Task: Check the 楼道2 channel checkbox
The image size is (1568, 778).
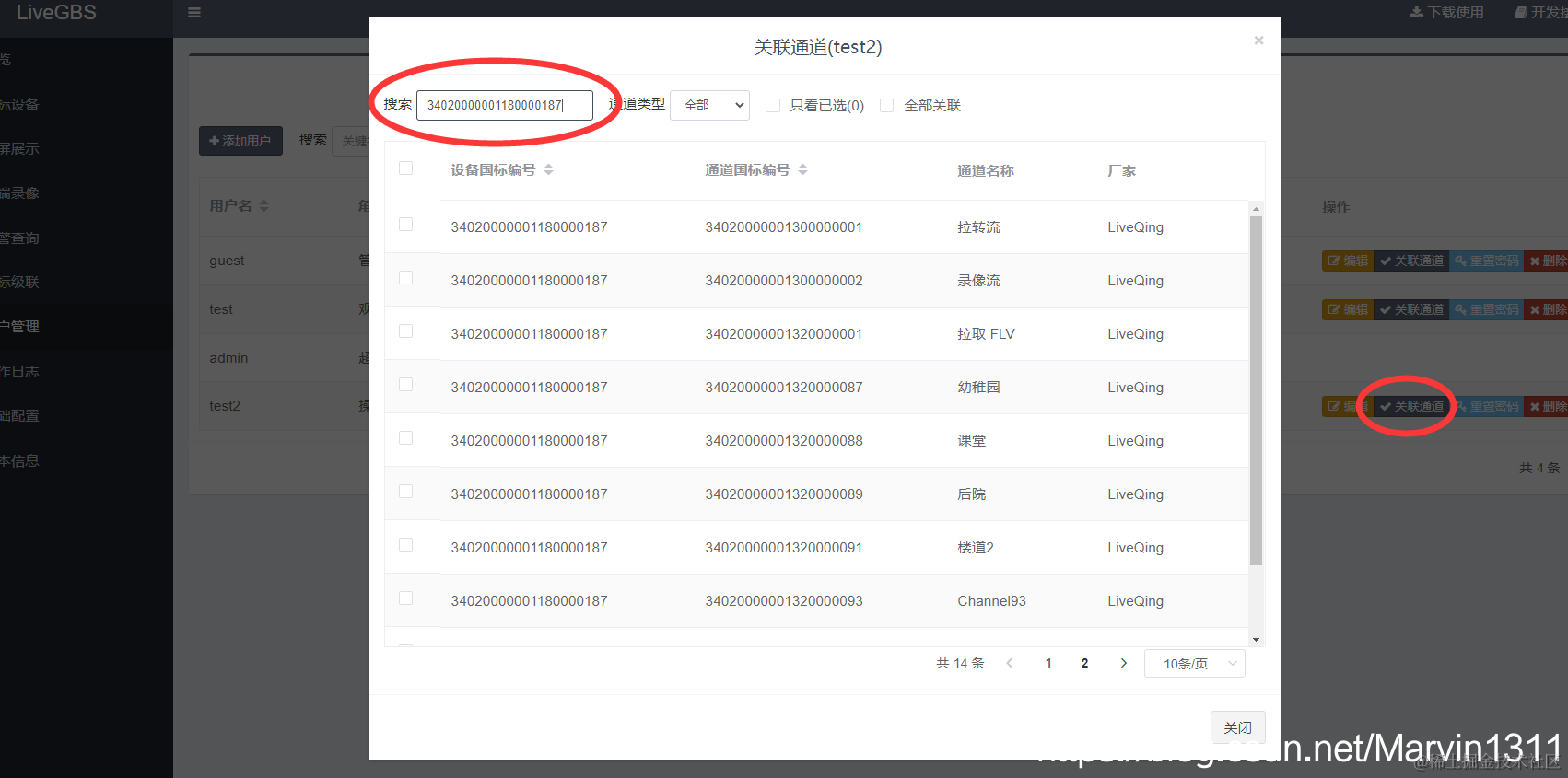Action: [x=405, y=545]
